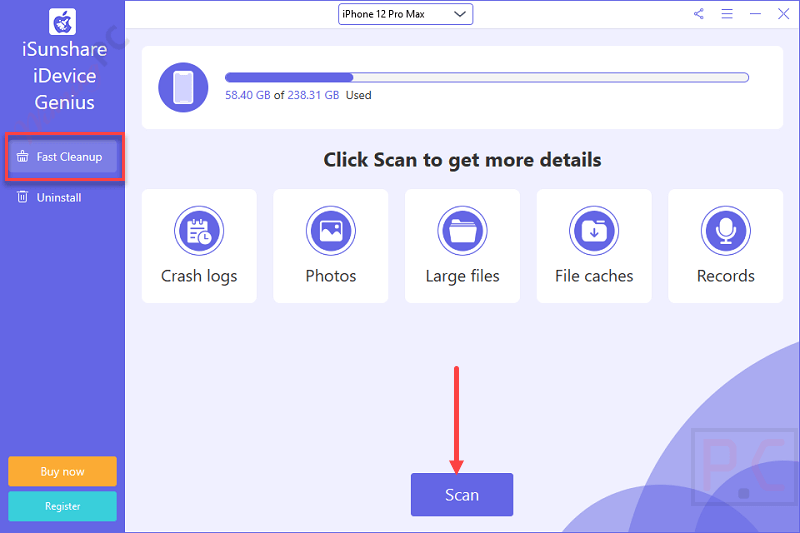Click the 'Crash logs' label
The height and width of the screenshot is (533, 800).
pyautogui.click(x=199, y=276)
